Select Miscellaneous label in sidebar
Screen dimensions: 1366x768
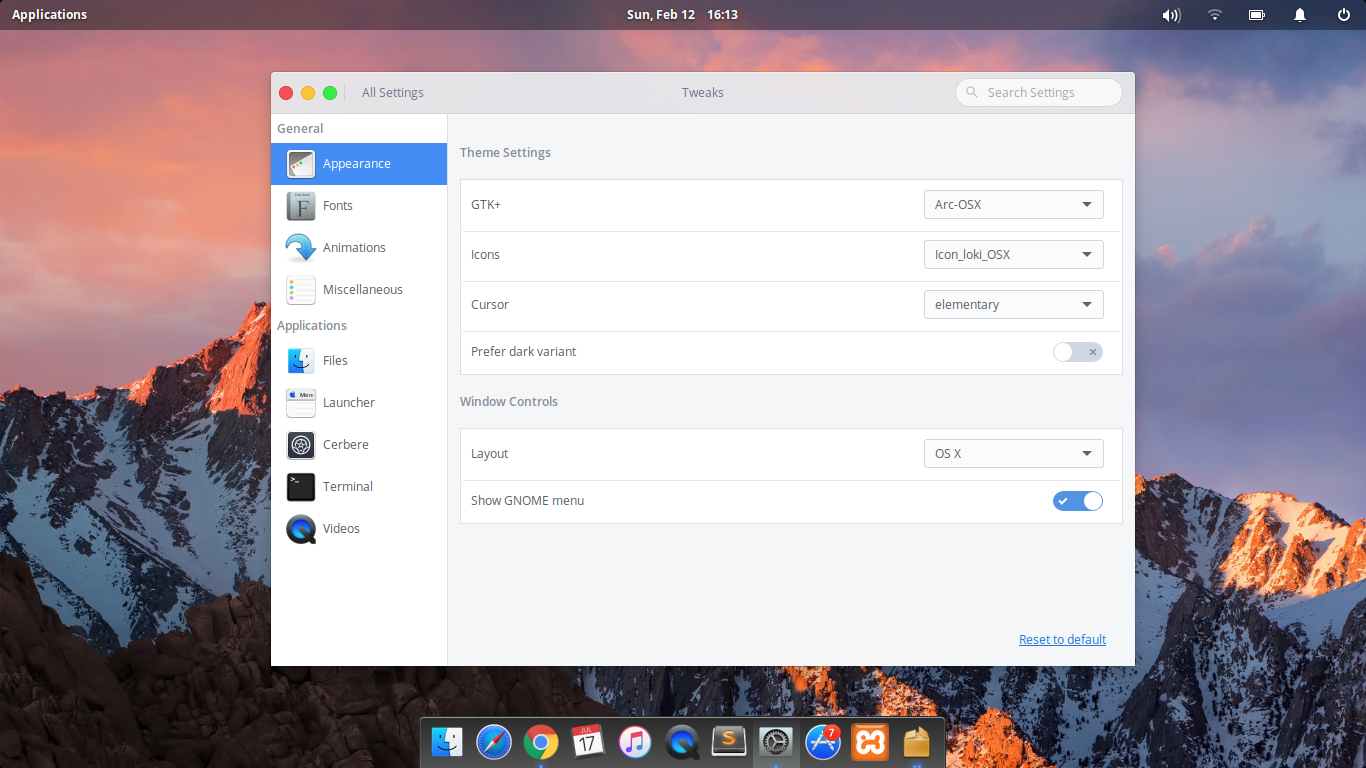click(x=363, y=290)
